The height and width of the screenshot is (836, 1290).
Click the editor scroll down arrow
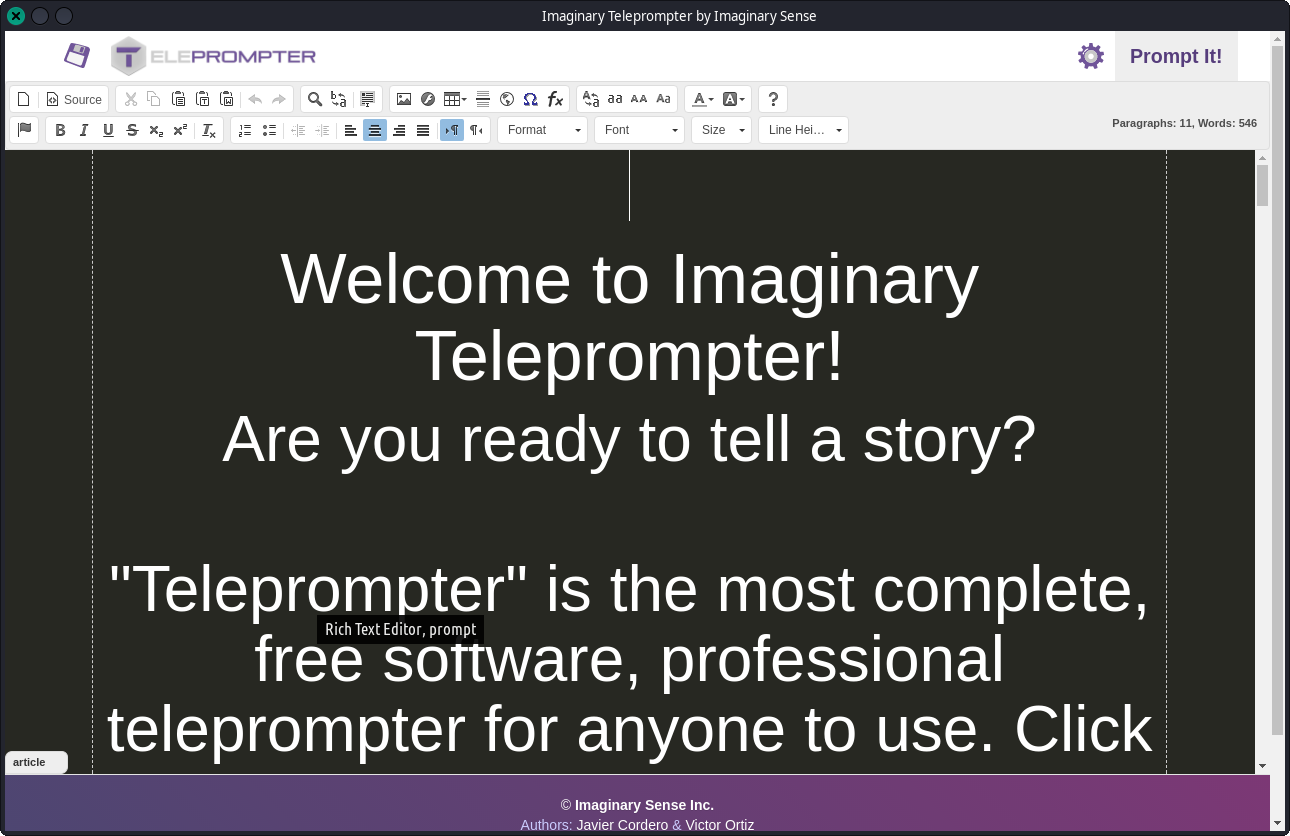point(1262,766)
